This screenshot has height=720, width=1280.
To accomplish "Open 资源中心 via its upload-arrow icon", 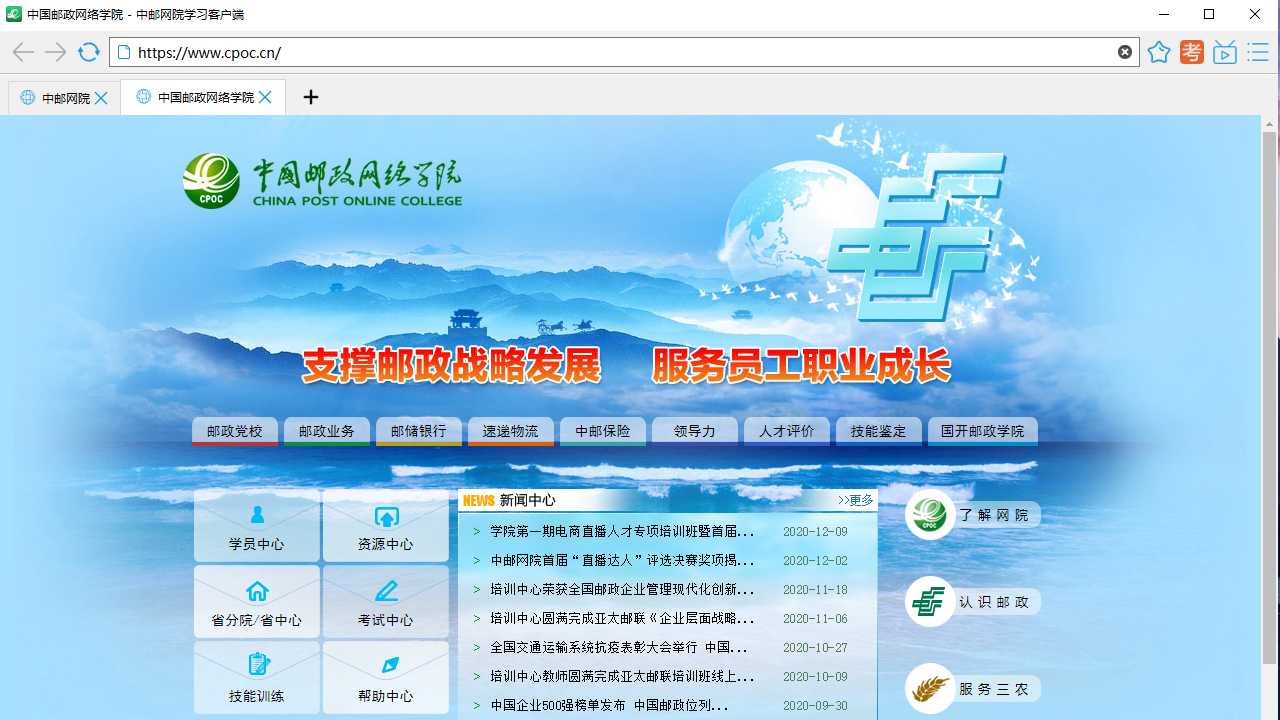I will pos(386,515).
